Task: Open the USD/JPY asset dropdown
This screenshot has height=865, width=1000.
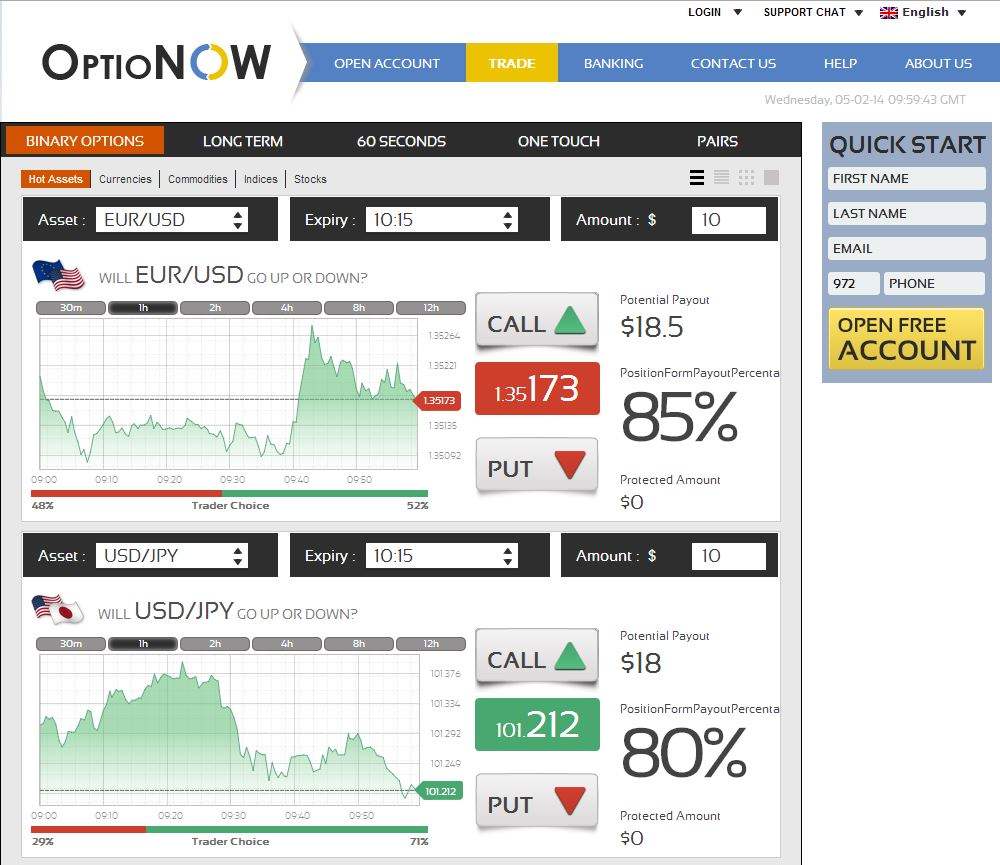Action: coord(172,556)
